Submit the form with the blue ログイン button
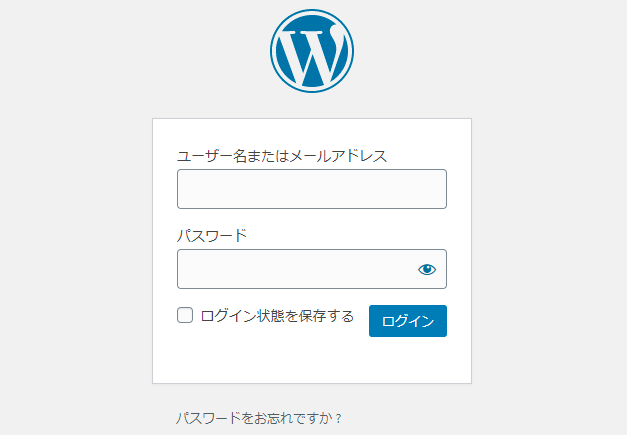627x435 pixels. pos(408,321)
